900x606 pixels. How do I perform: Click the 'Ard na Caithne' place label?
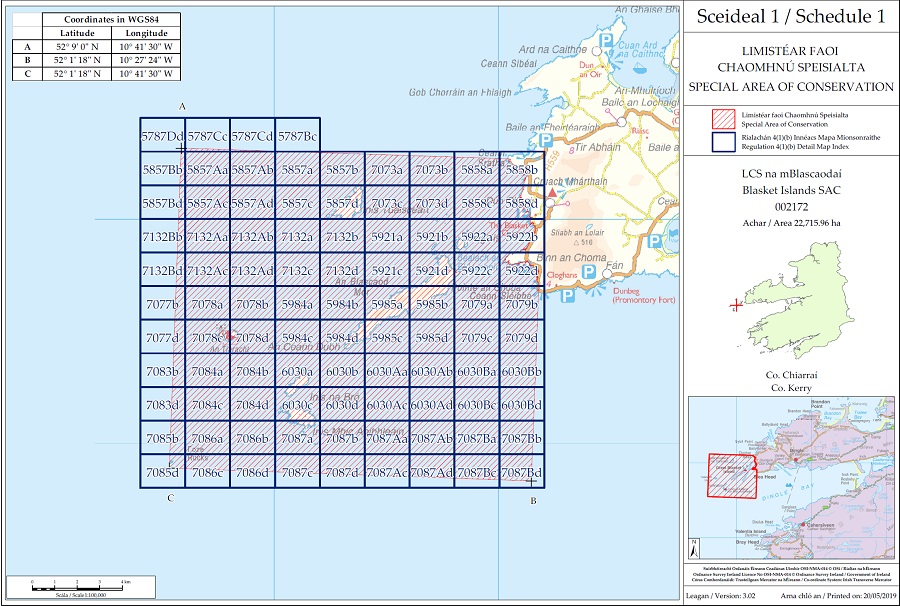(x=553, y=49)
